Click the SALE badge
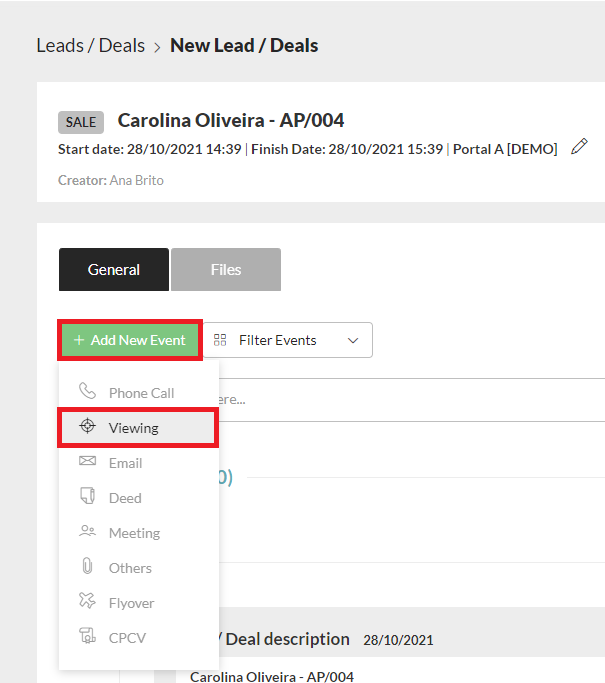This screenshot has width=605, height=683. [x=81, y=122]
